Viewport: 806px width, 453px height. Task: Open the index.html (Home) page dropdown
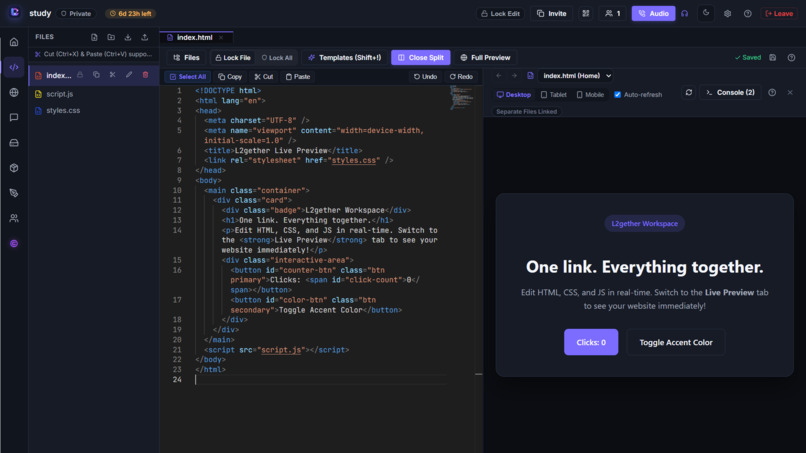pyautogui.click(x=576, y=76)
